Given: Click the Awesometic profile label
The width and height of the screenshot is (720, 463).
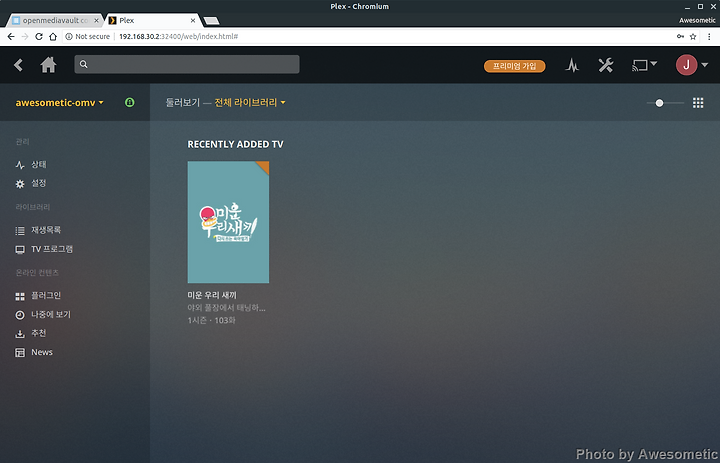Looking at the screenshot, I should pos(697,20).
